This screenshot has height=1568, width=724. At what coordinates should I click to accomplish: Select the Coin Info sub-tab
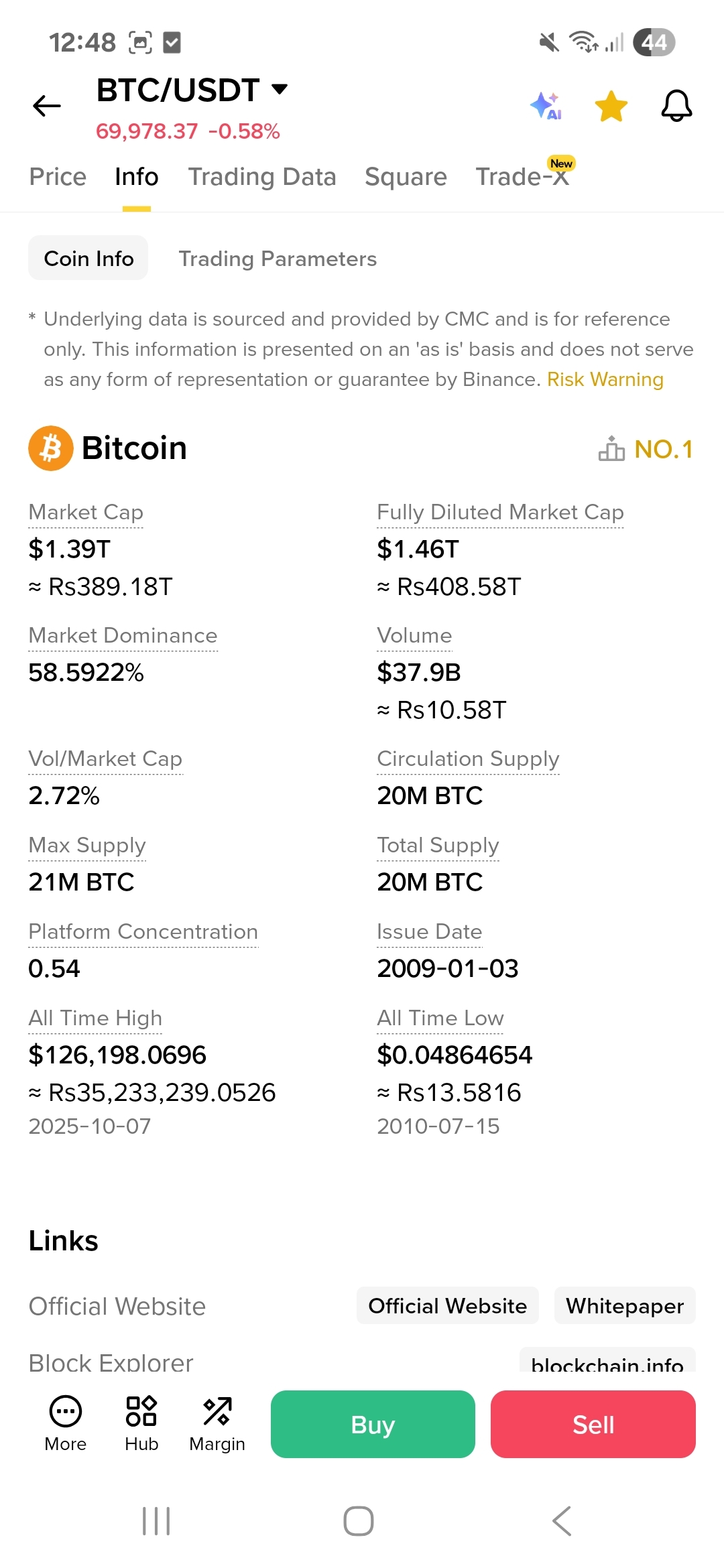(88, 259)
